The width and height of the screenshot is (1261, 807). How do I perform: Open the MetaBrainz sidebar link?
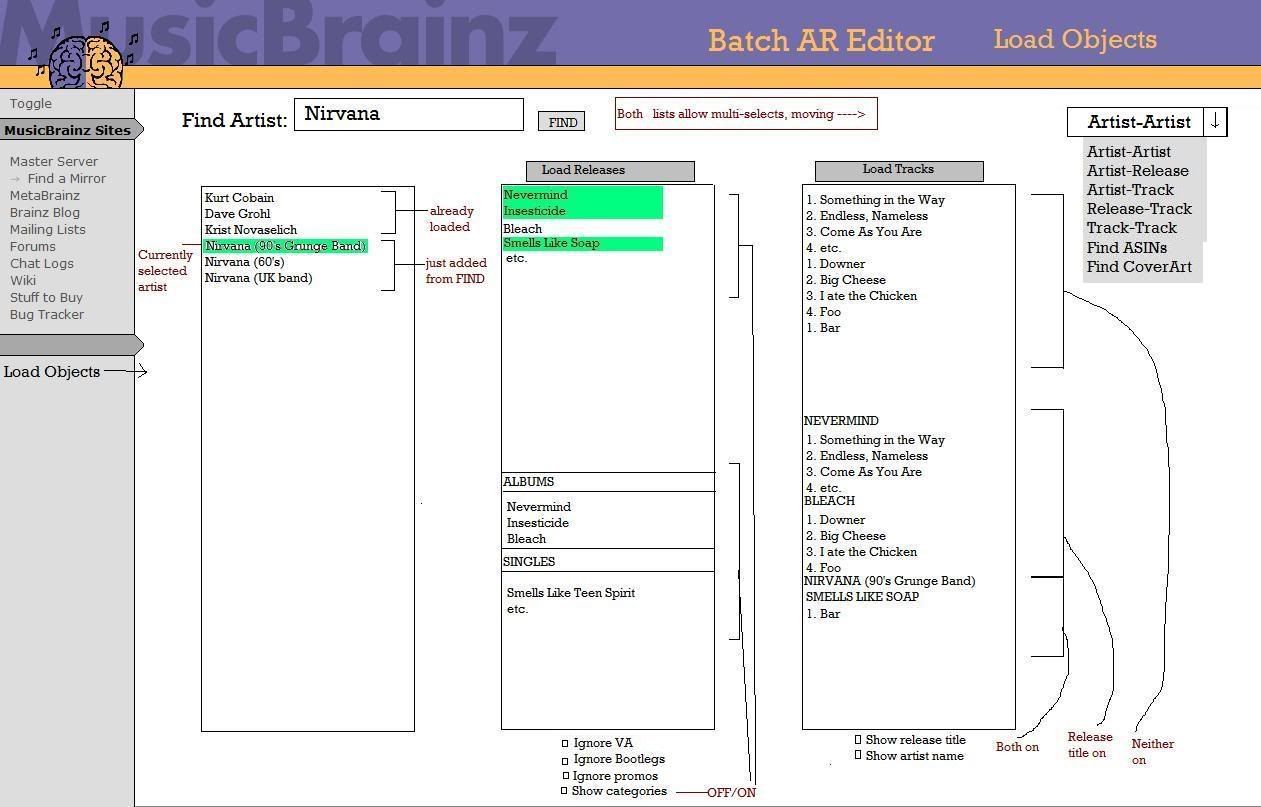pyautogui.click(x=44, y=196)
